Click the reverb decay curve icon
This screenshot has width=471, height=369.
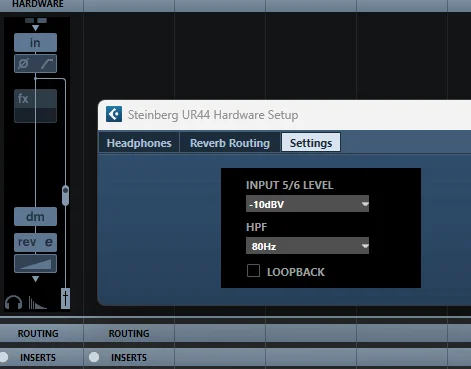tap(37, 303)
